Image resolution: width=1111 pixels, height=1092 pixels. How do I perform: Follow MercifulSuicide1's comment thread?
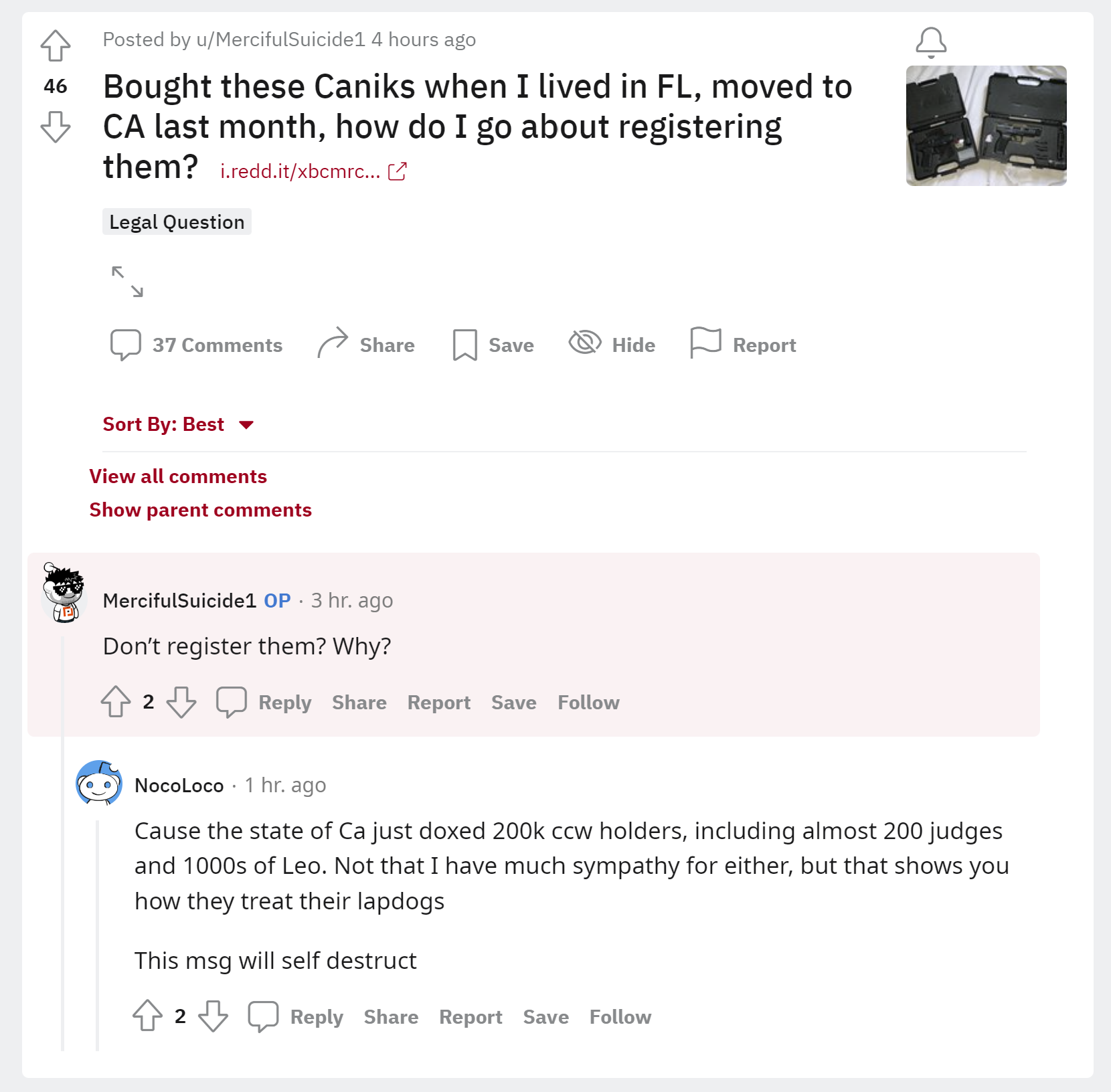click(x=588, y=703)
